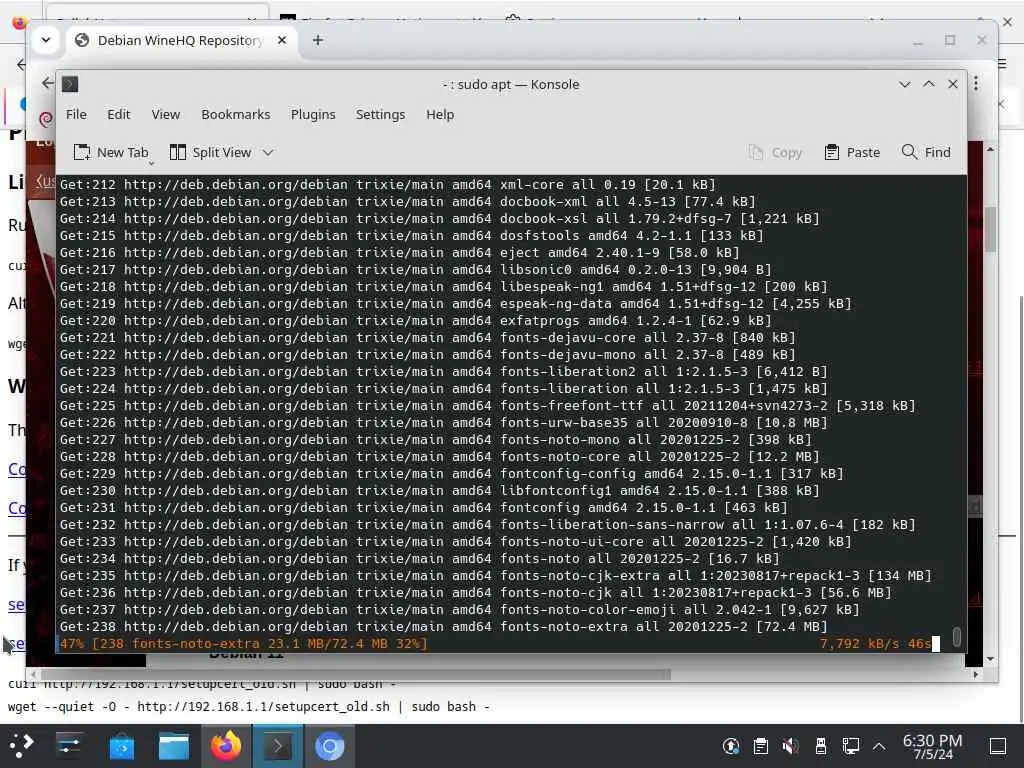The image size is (1024, 768).
Task: Click the download speed 7,792 kB/s text
Action: [x=859, y=643]
